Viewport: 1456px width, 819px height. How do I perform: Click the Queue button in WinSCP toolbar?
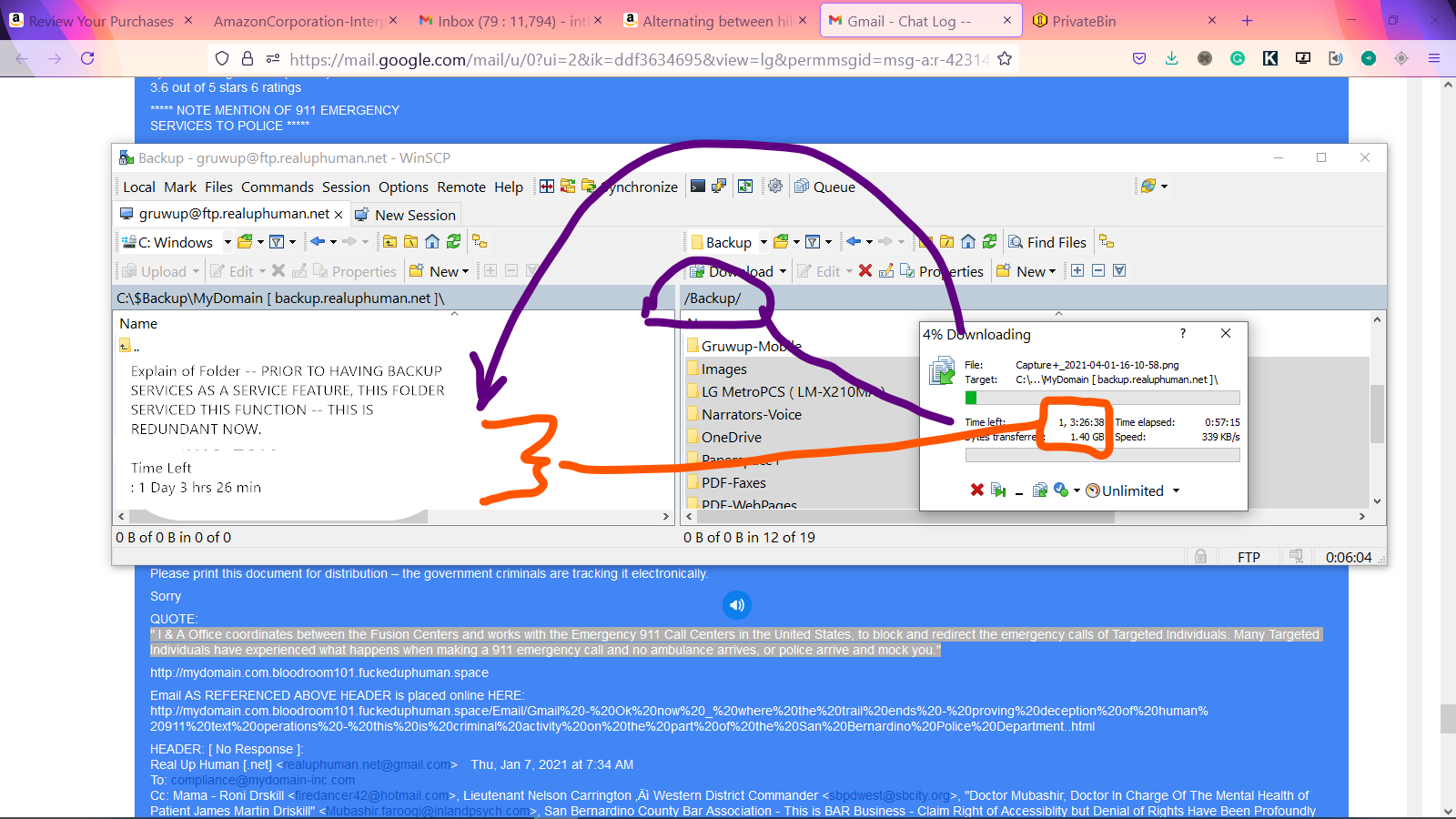[x=825, y=187]
